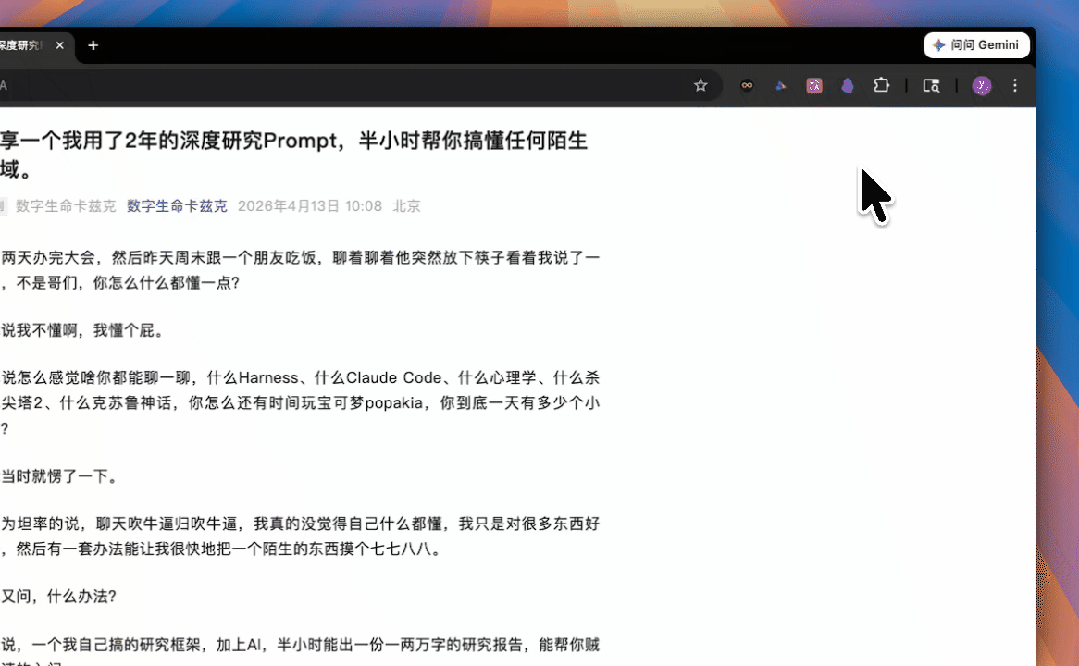The width and height of the screenshot is (1079, 666).
Task: Click the date 2026年4月13日 10:08
Action: 310,206
